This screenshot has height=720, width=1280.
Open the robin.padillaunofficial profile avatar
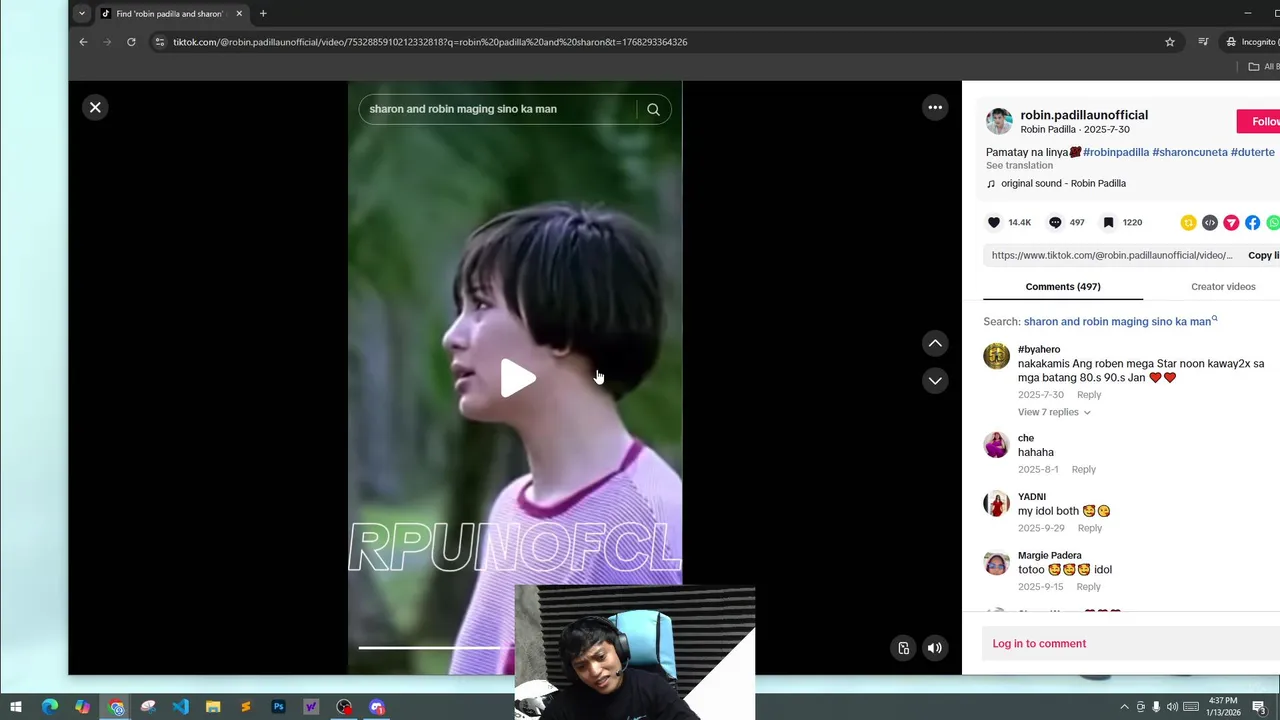coord(999,122)
